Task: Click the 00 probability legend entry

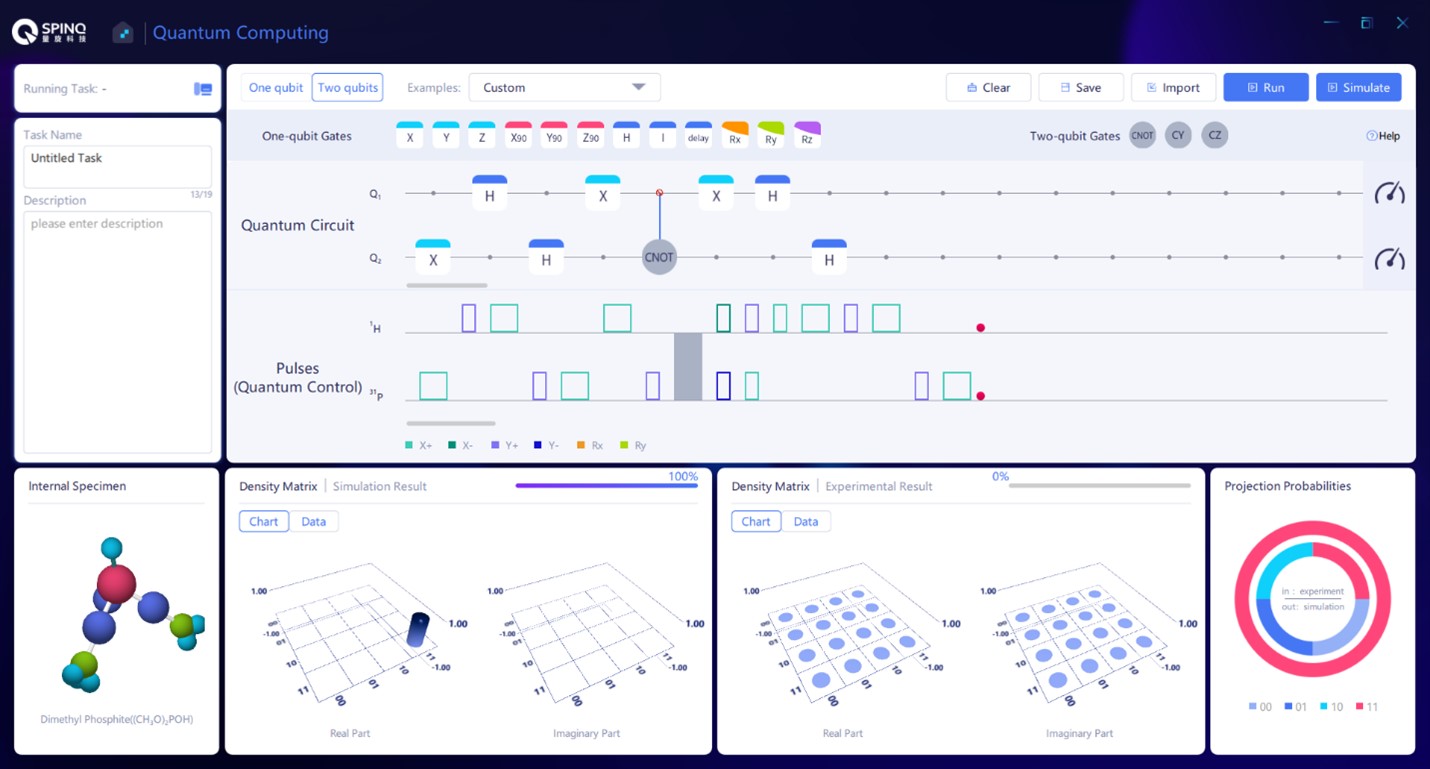Action: pos(1260,707)
